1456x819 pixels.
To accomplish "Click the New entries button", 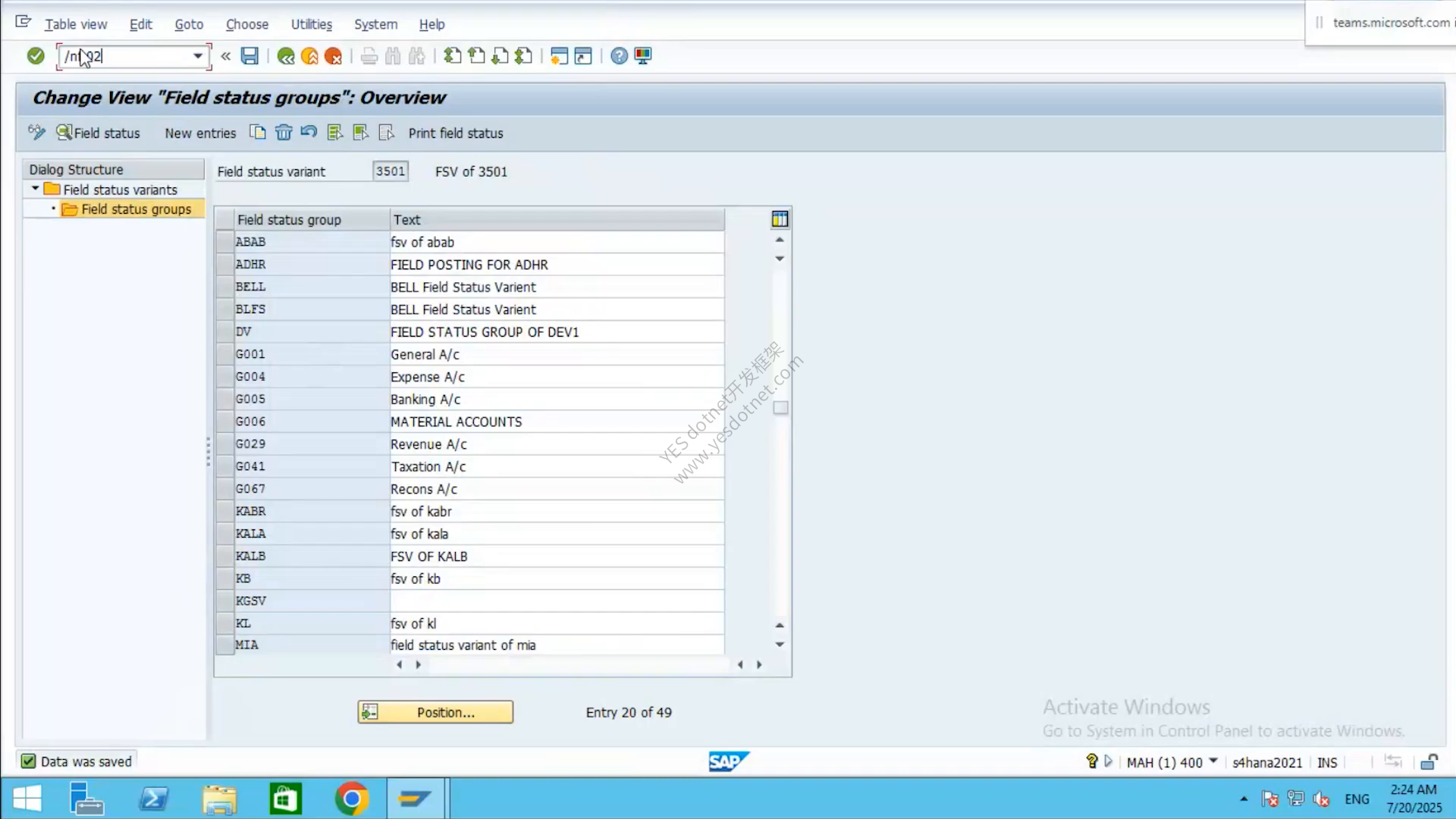I will coord(200,133).
